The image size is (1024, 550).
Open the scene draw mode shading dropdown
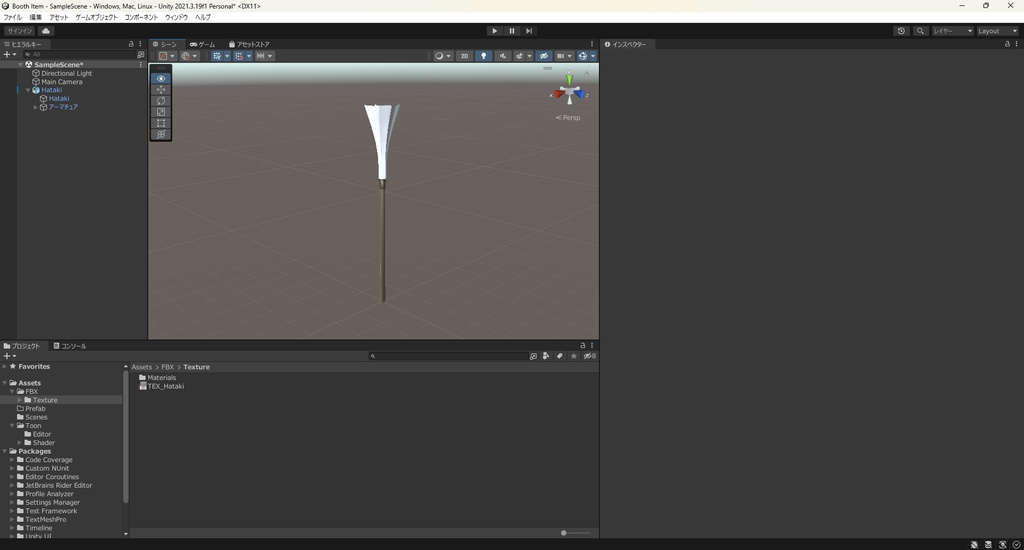442,56
